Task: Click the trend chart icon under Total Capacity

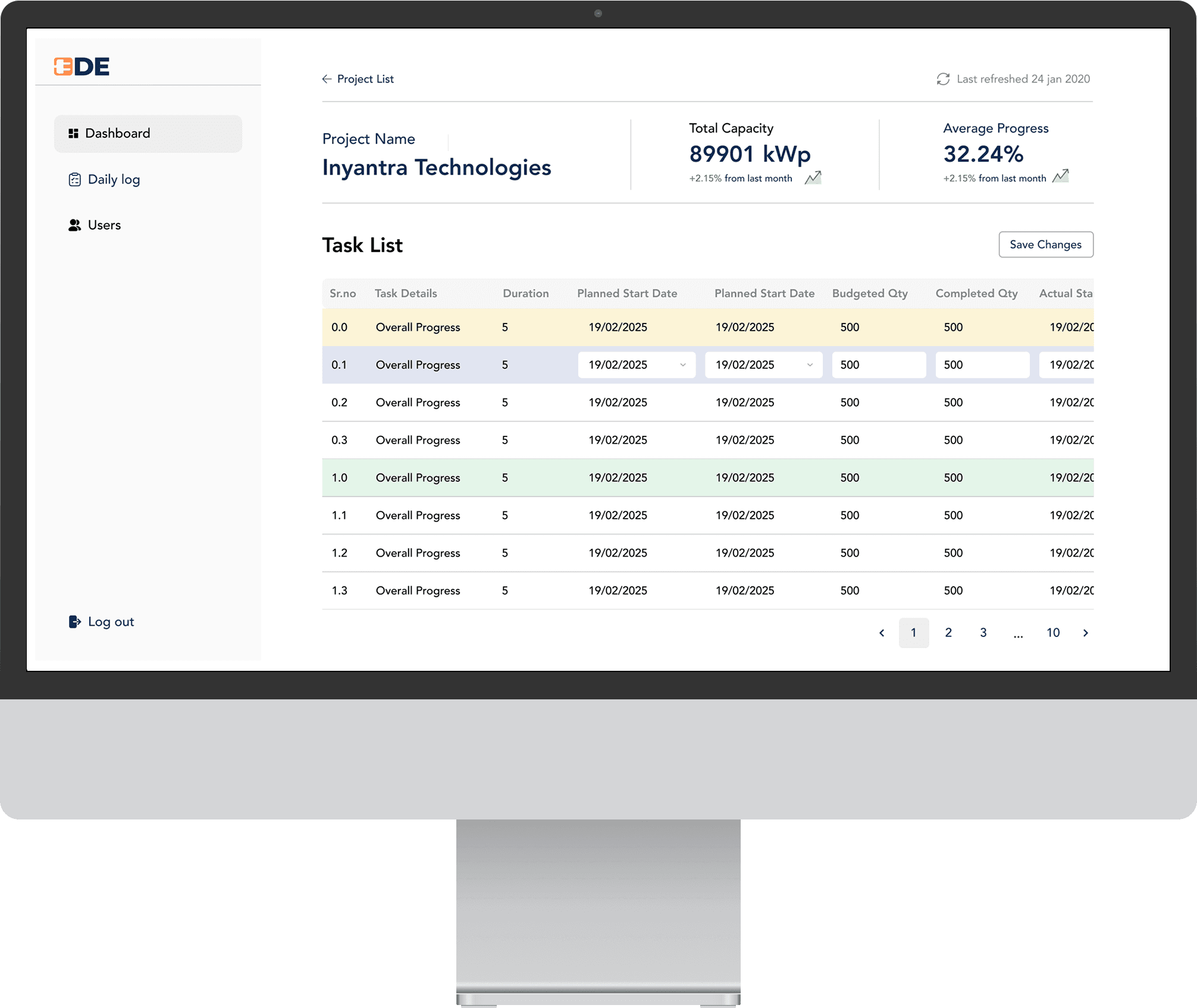Action: click(813, 177)
